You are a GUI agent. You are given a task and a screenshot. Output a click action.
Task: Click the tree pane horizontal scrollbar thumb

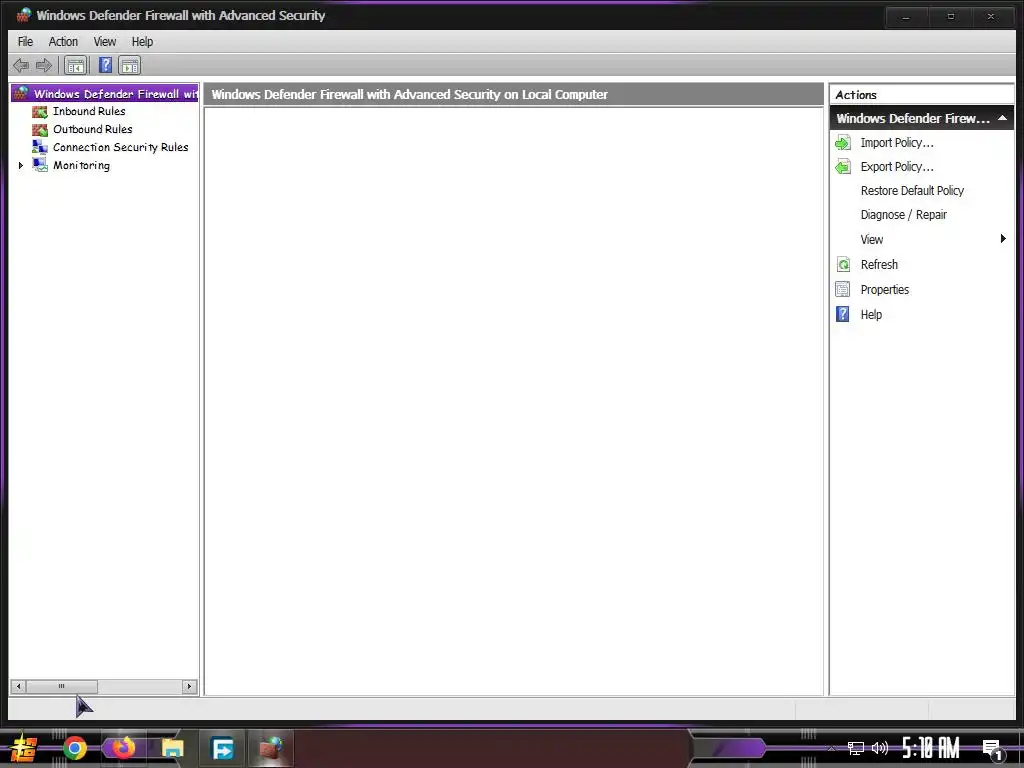(61, 686)
